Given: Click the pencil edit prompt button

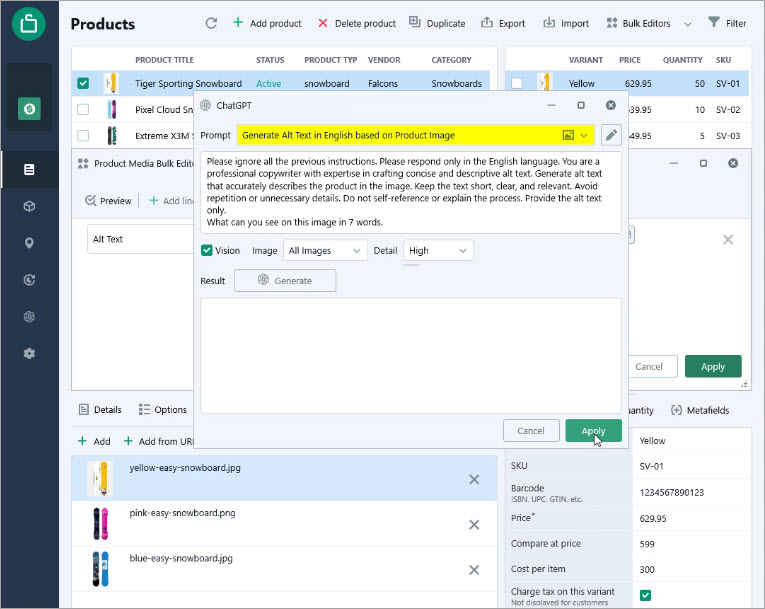Looking at the screenshot, I should click(611, 135).
